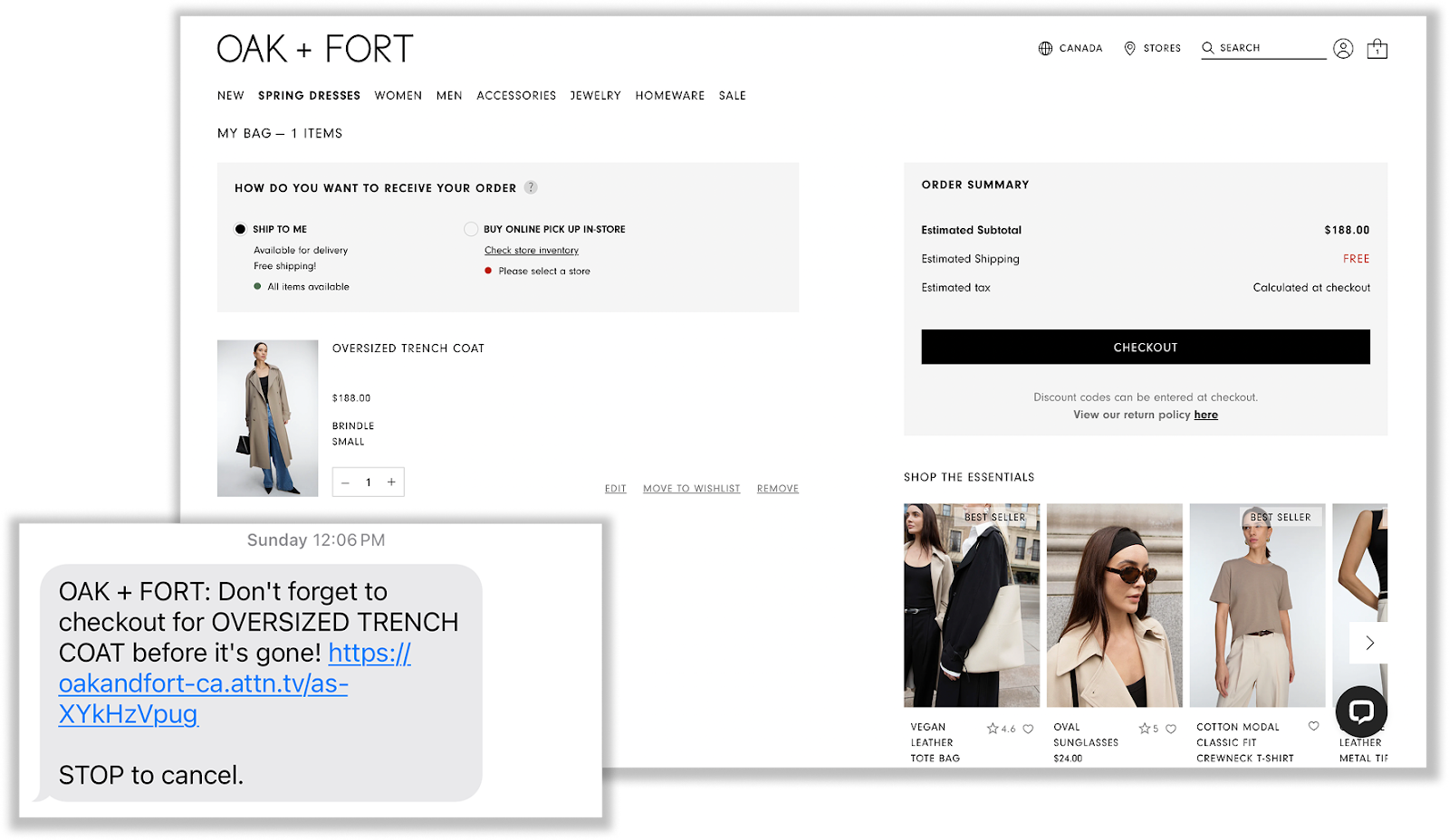Open the Men menu
Image resolution: width=1449 pixels, height=840 pixels.
(x=449, y=96)
